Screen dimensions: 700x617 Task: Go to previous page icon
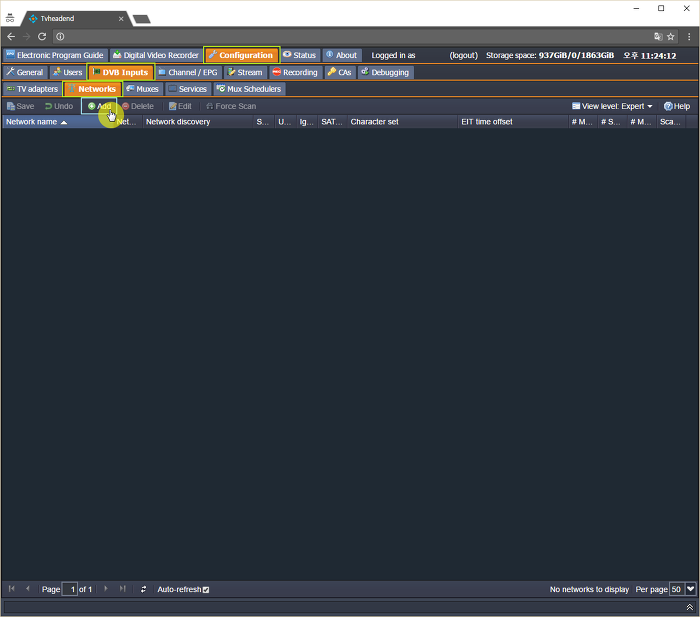click(28, 589)
